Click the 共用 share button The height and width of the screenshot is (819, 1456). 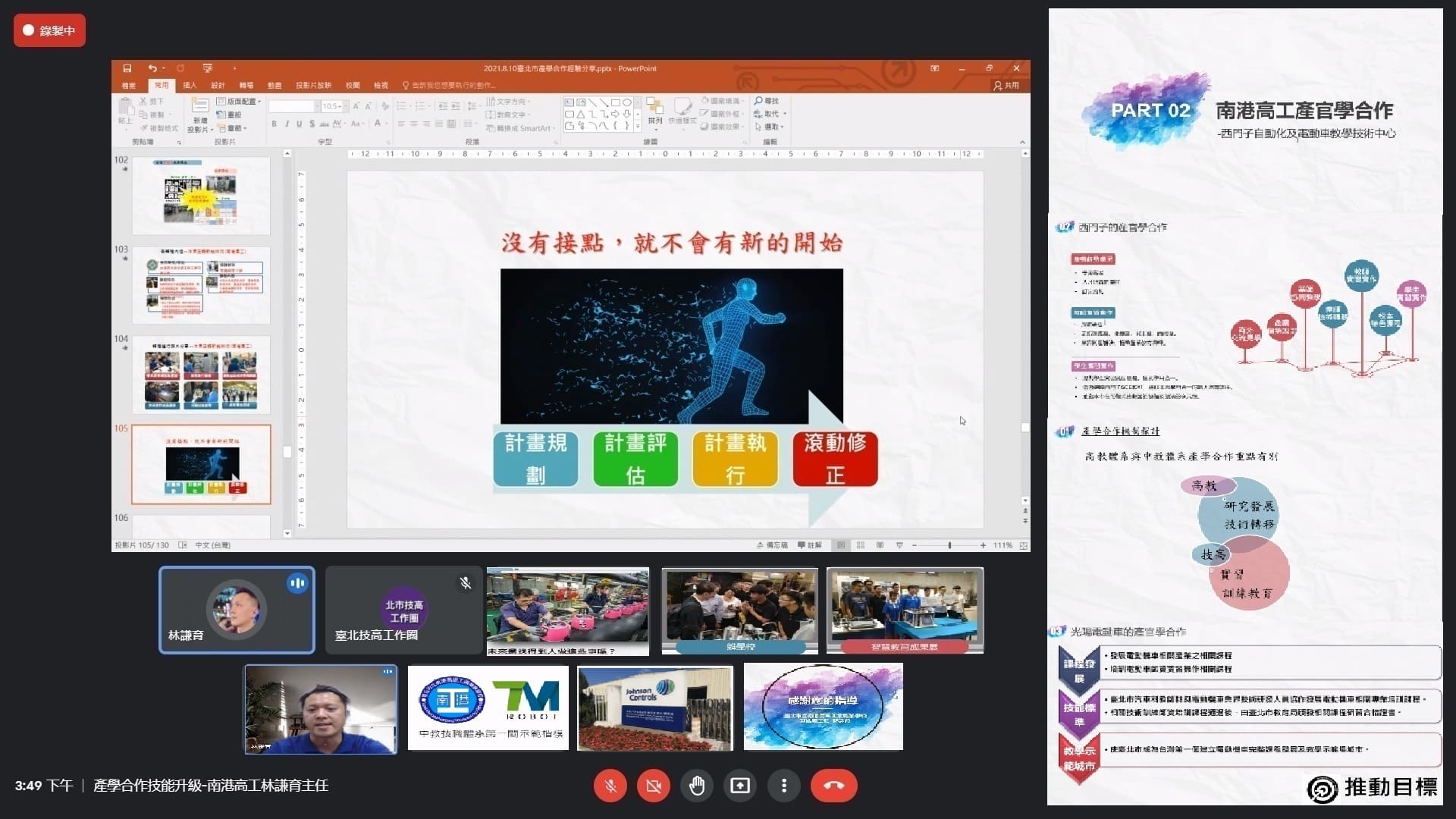coord(1006,85)
